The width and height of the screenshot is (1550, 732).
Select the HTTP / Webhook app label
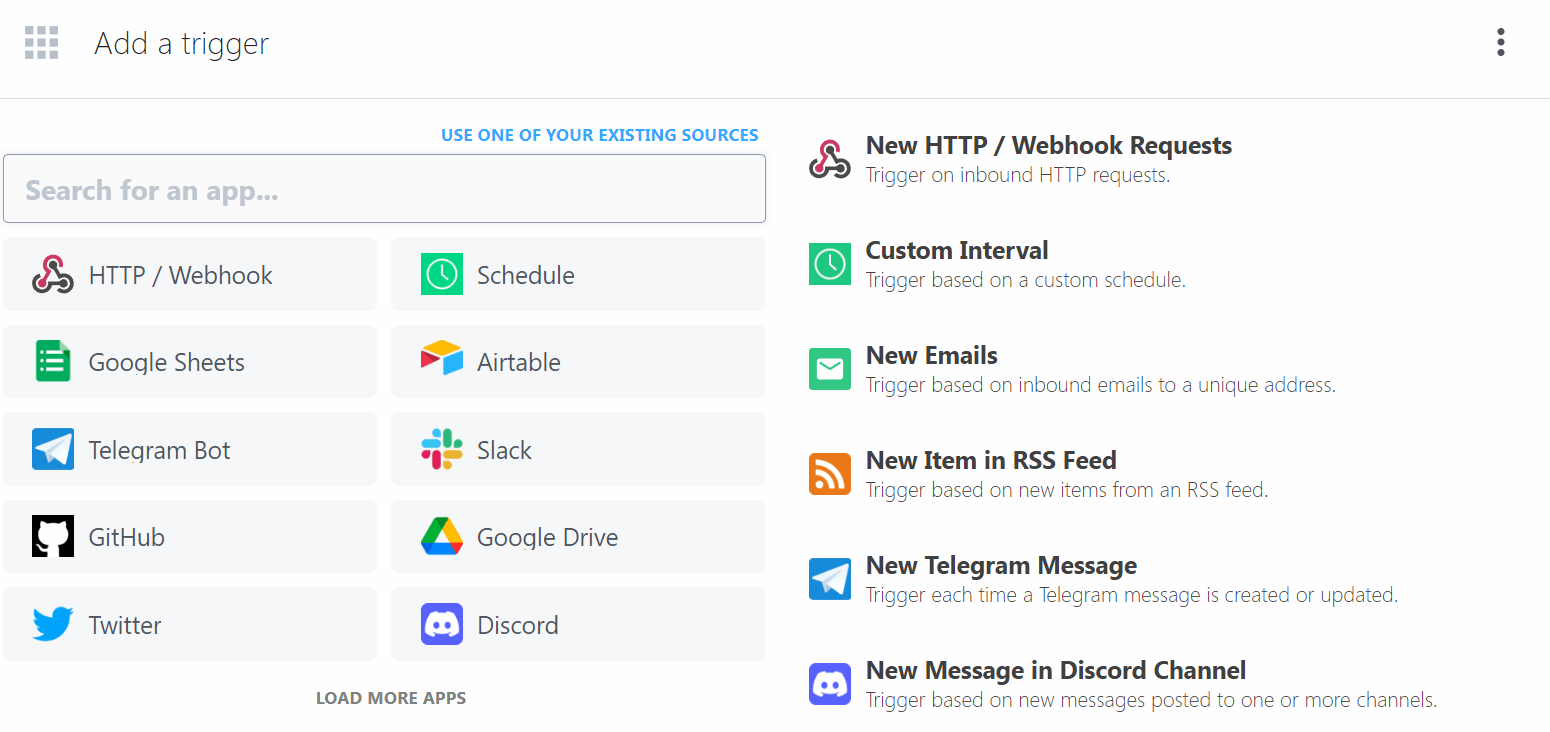click(x=181, y=275)
